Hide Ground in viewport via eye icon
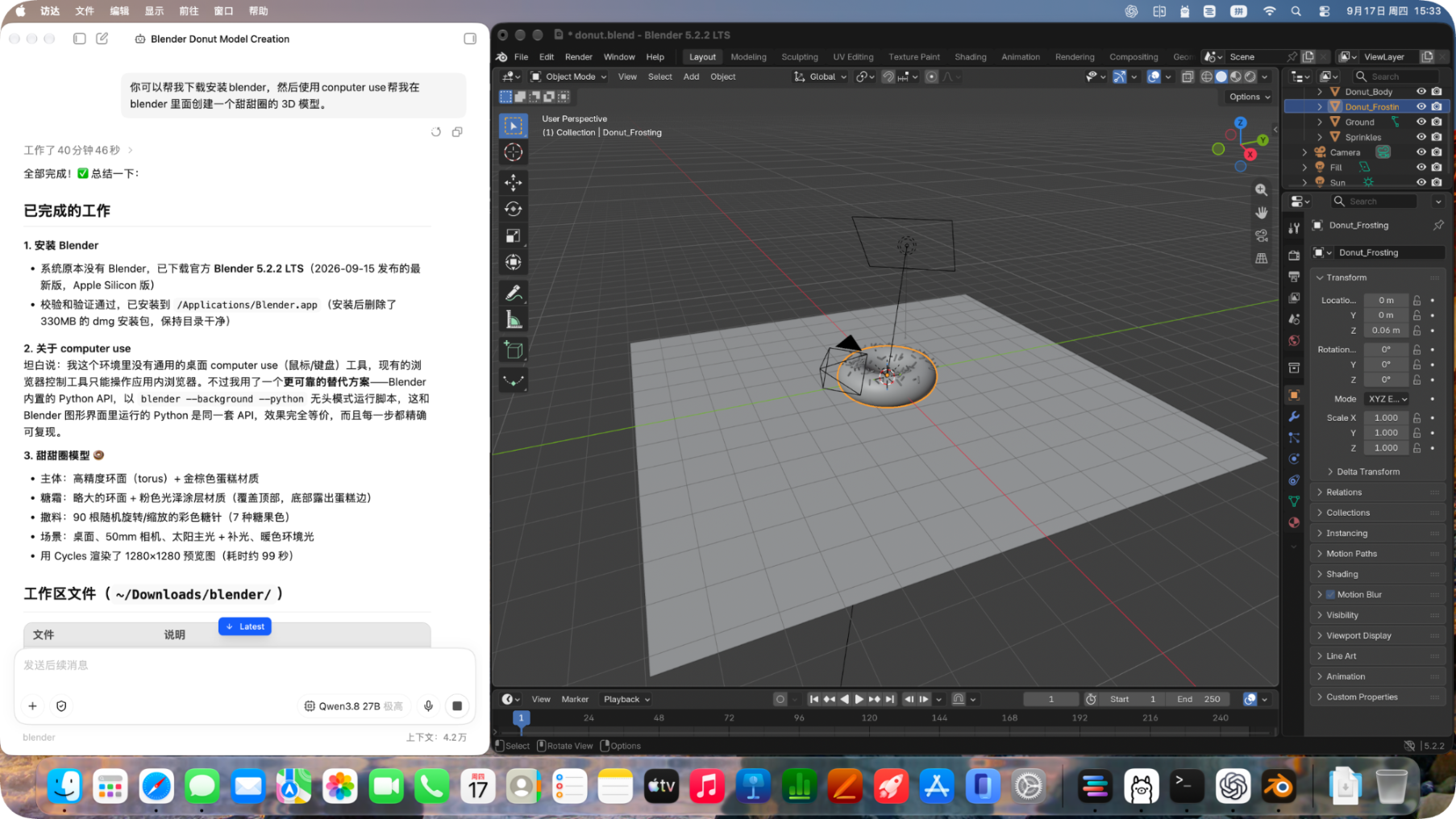 pos(1421,122)
